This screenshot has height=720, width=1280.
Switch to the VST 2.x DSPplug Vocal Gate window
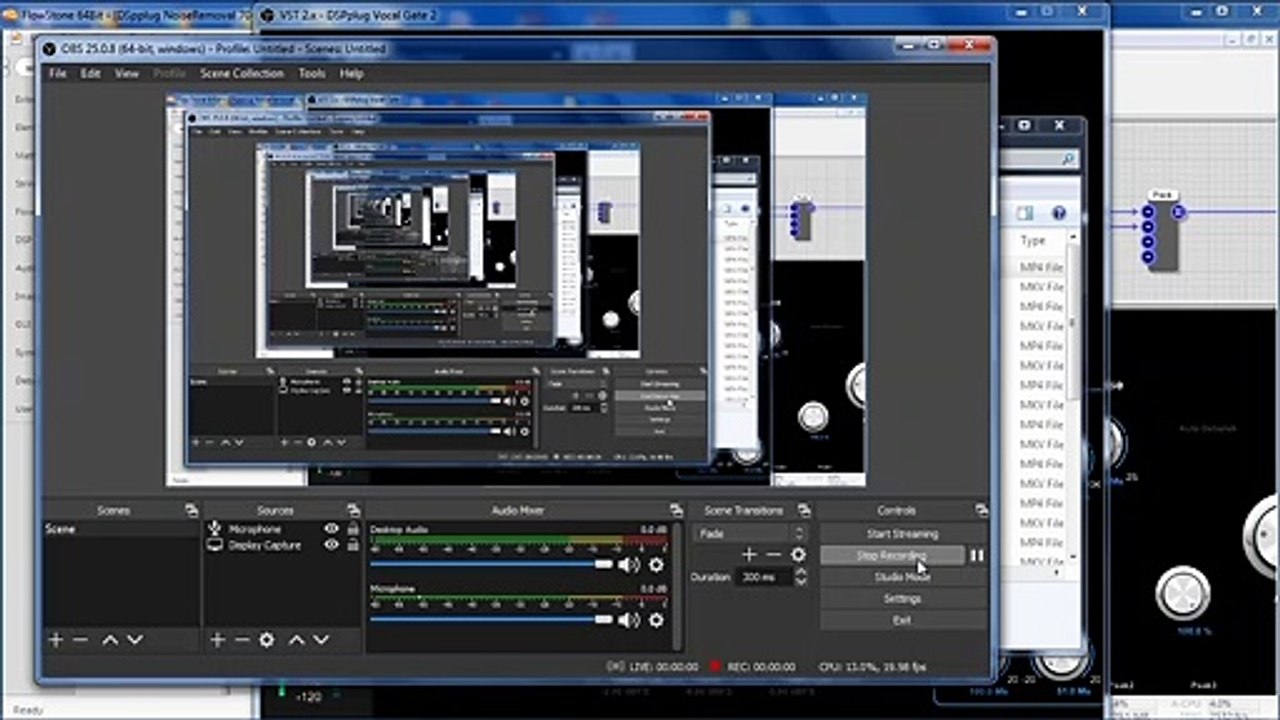350,16
